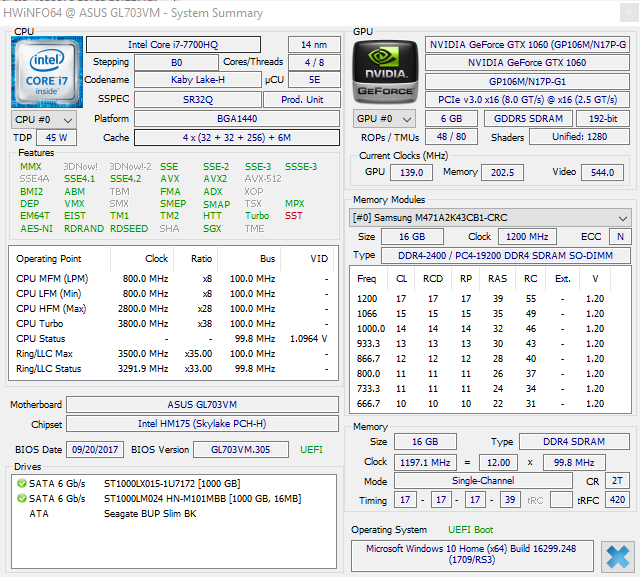Click the GPU clock 139.0 value

(411, 172)
